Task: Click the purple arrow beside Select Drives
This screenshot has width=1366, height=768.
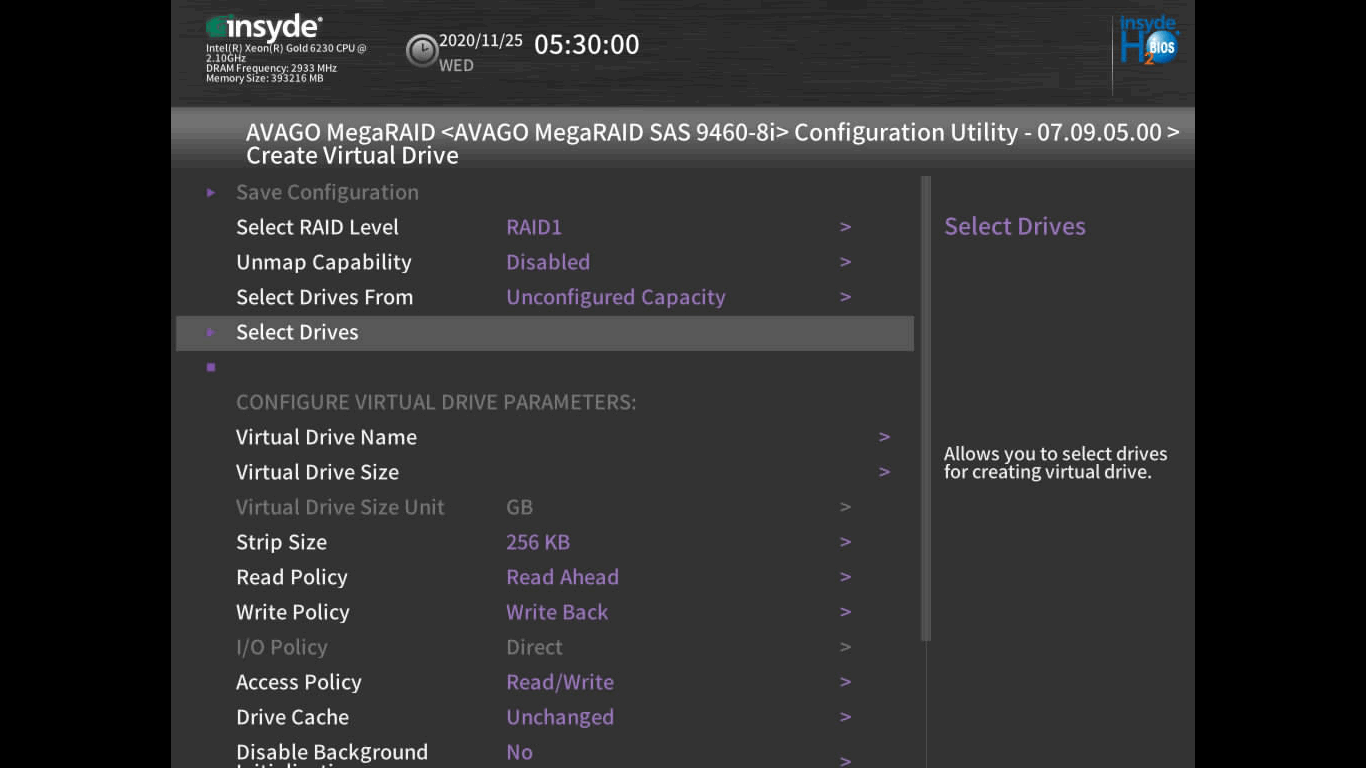Action: [211, 332]
